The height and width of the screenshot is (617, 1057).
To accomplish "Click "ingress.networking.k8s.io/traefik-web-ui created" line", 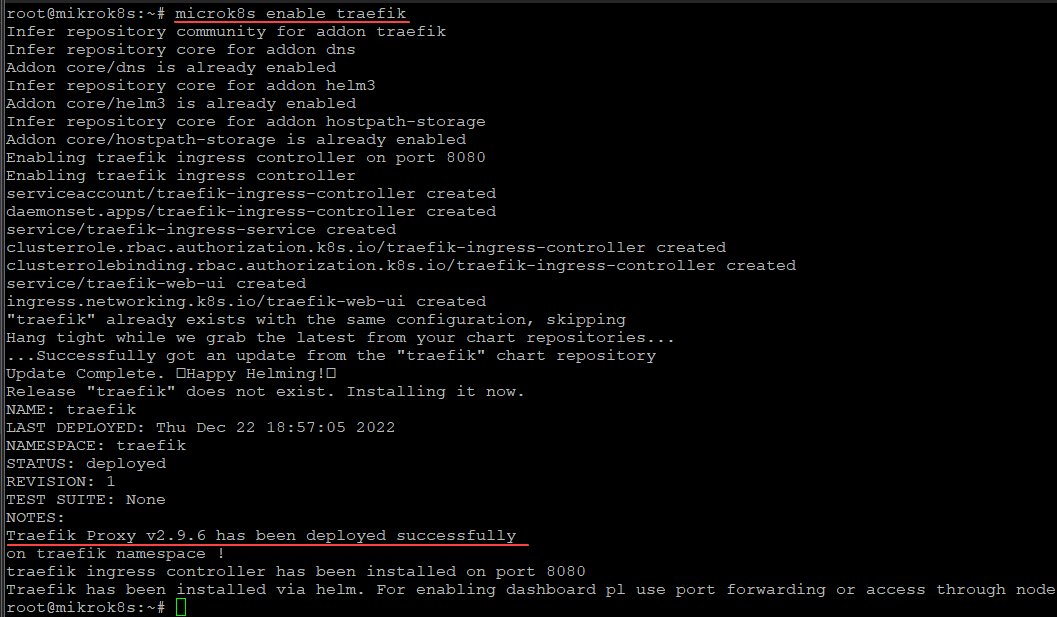I will [246, 302].
